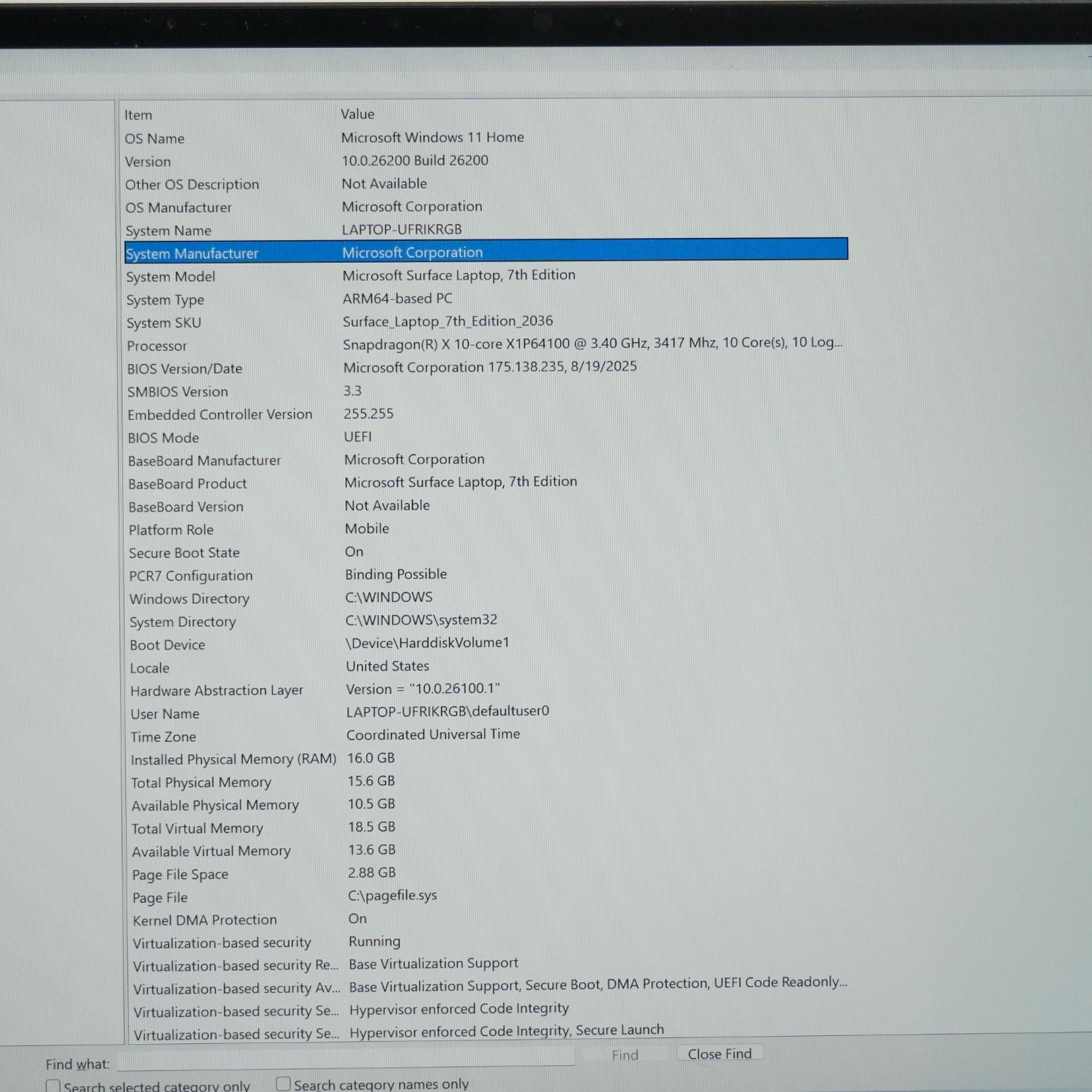Select the Page File Space row
The height and width of the screenshot is (1092, 1092).
click(x=491, y=874)
